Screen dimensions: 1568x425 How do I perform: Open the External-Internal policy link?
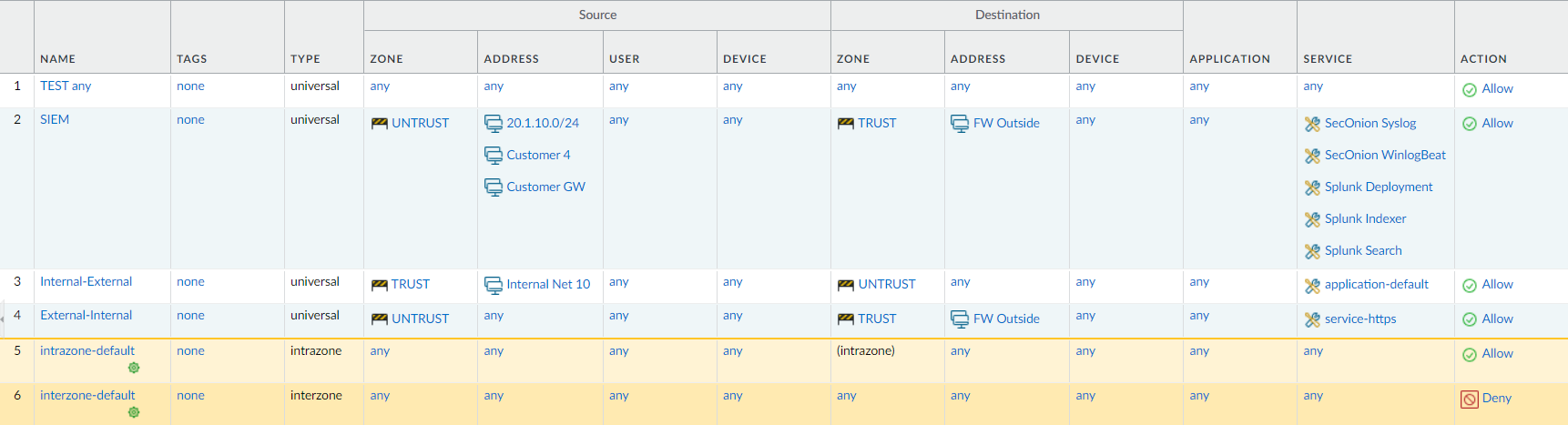(87, 315)
